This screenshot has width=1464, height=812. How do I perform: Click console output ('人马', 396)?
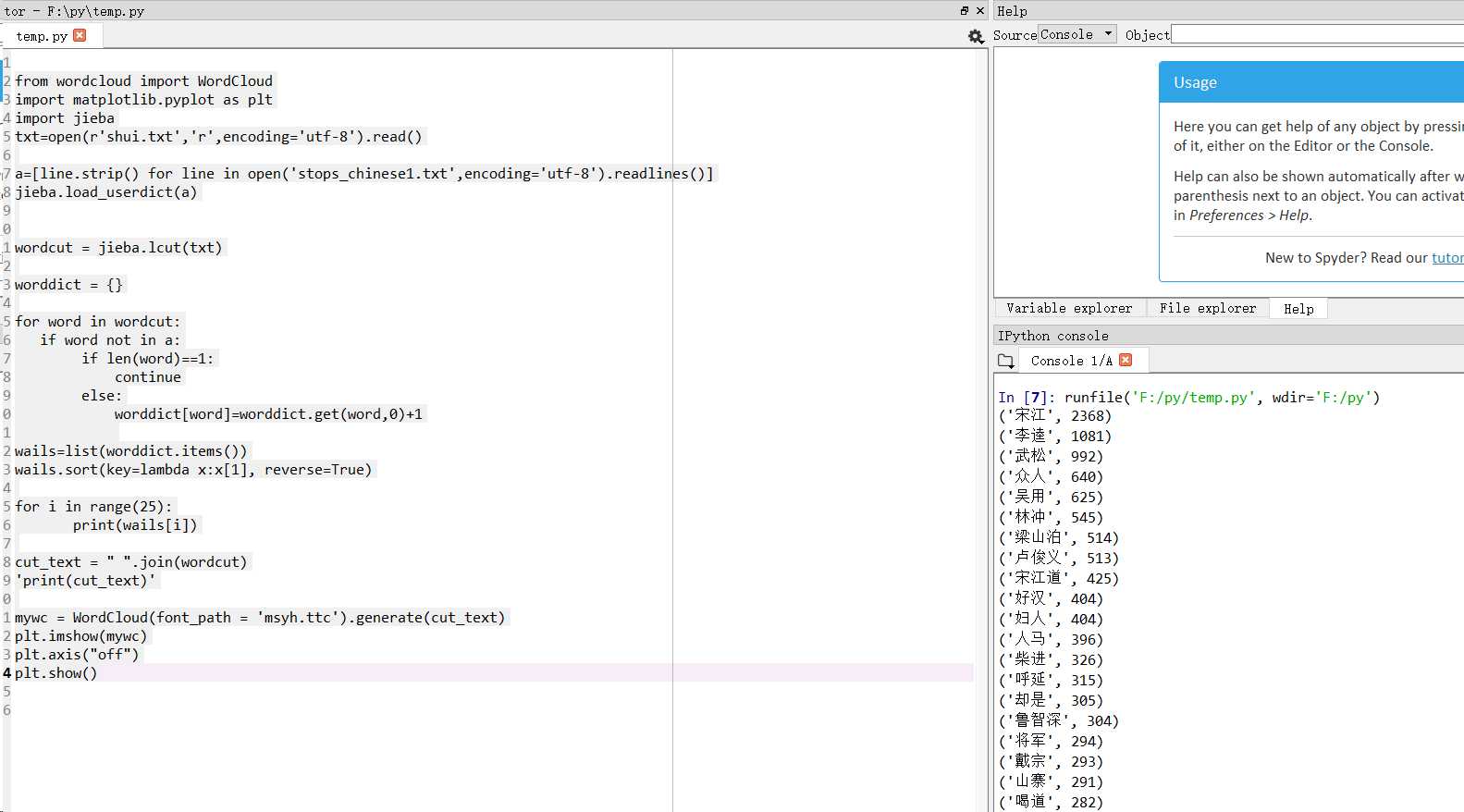[1051, 640]
